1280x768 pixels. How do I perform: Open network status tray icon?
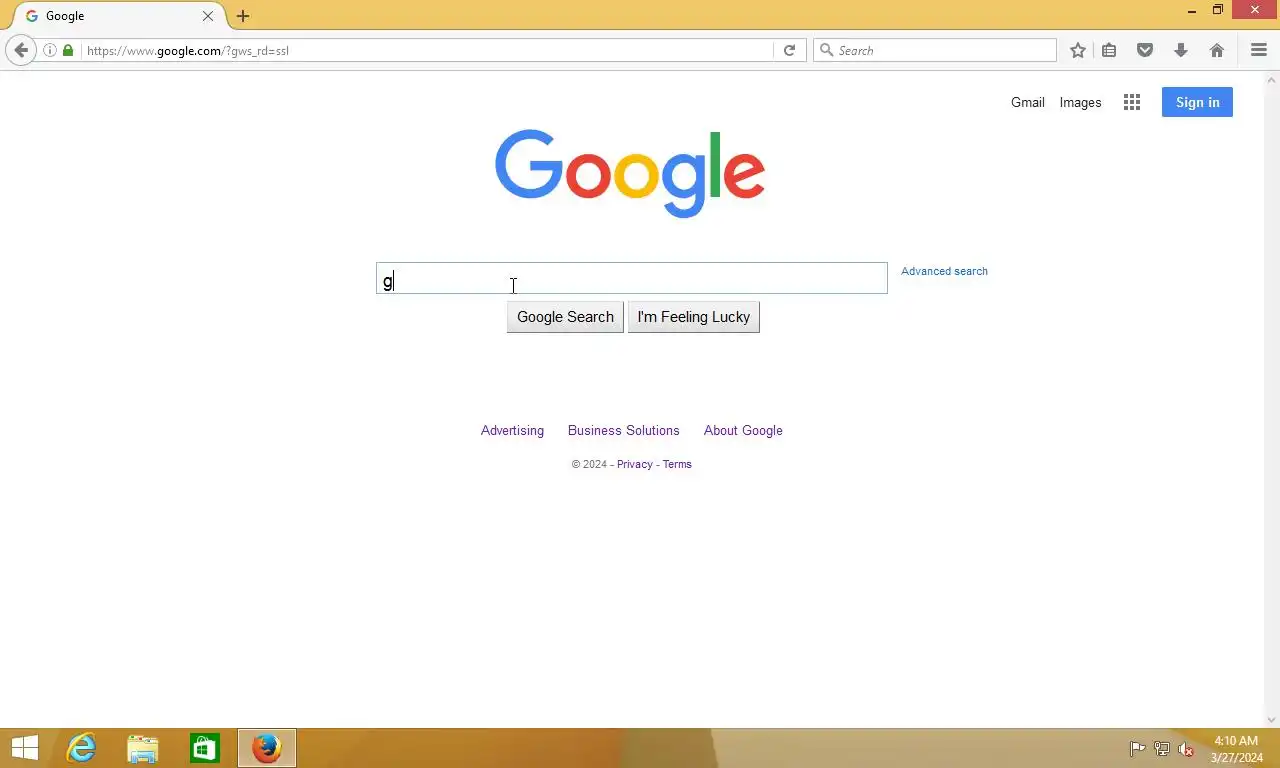tap(1162, 749)
